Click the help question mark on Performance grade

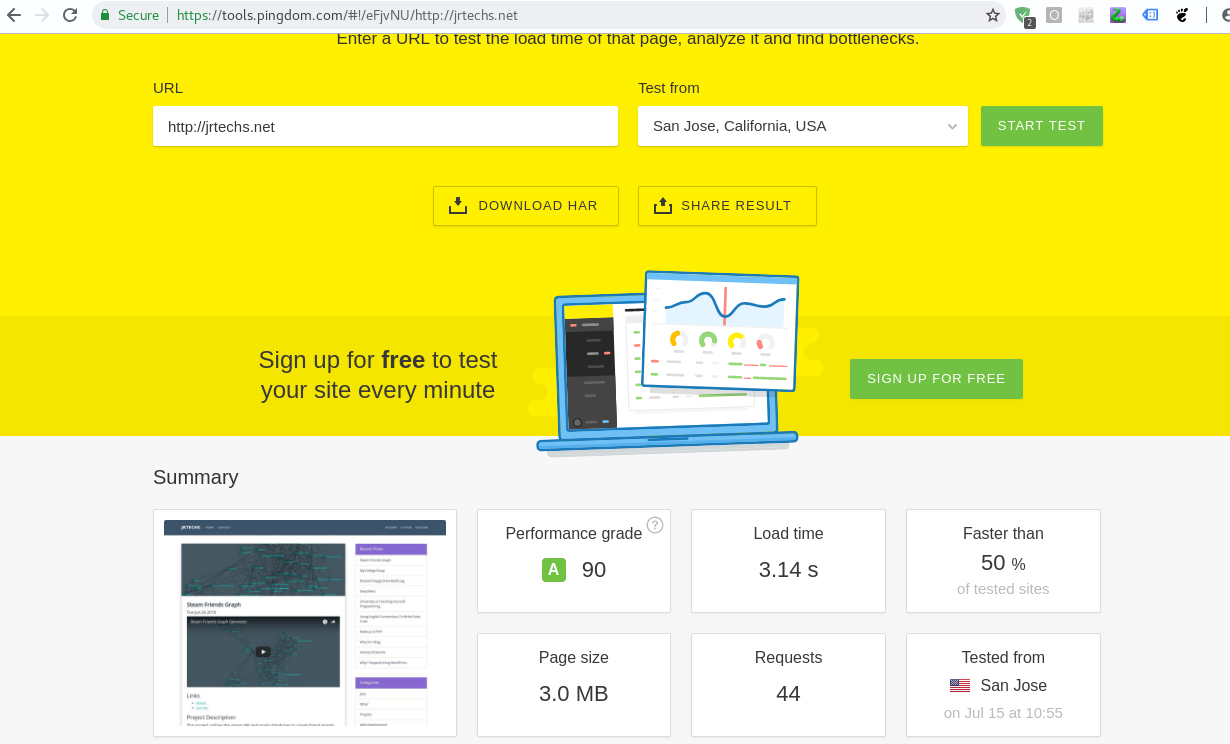(655, 525)
